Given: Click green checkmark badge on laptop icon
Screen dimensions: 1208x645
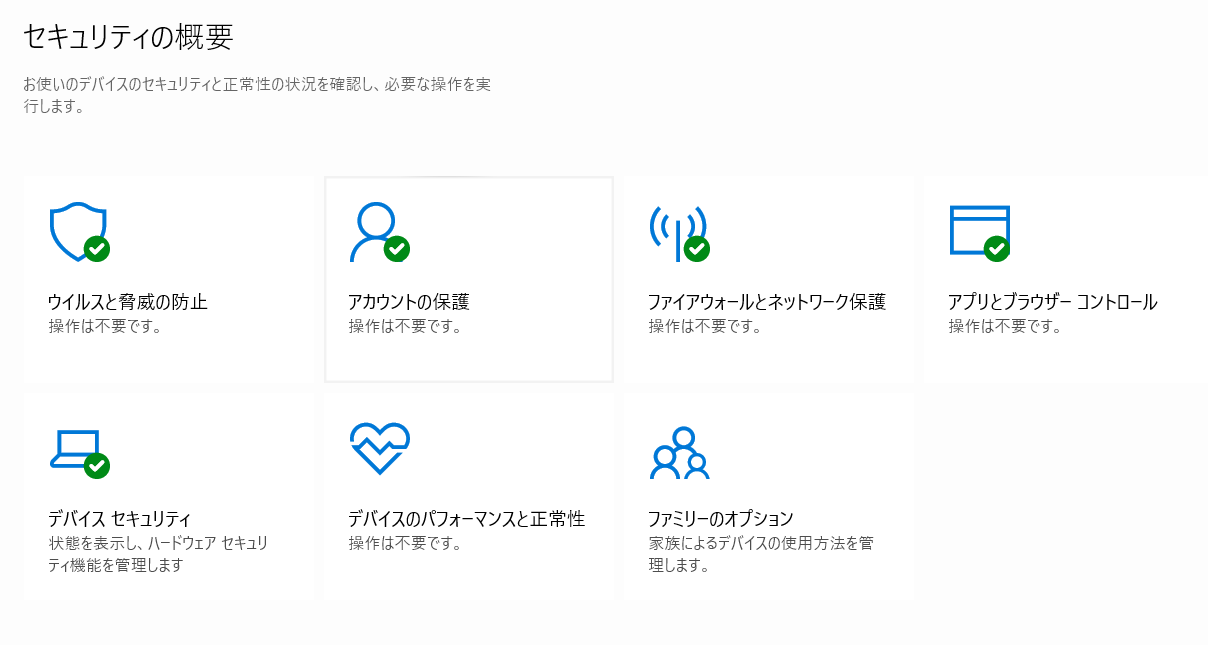Looking at the screenshot, I should [97, 465].
